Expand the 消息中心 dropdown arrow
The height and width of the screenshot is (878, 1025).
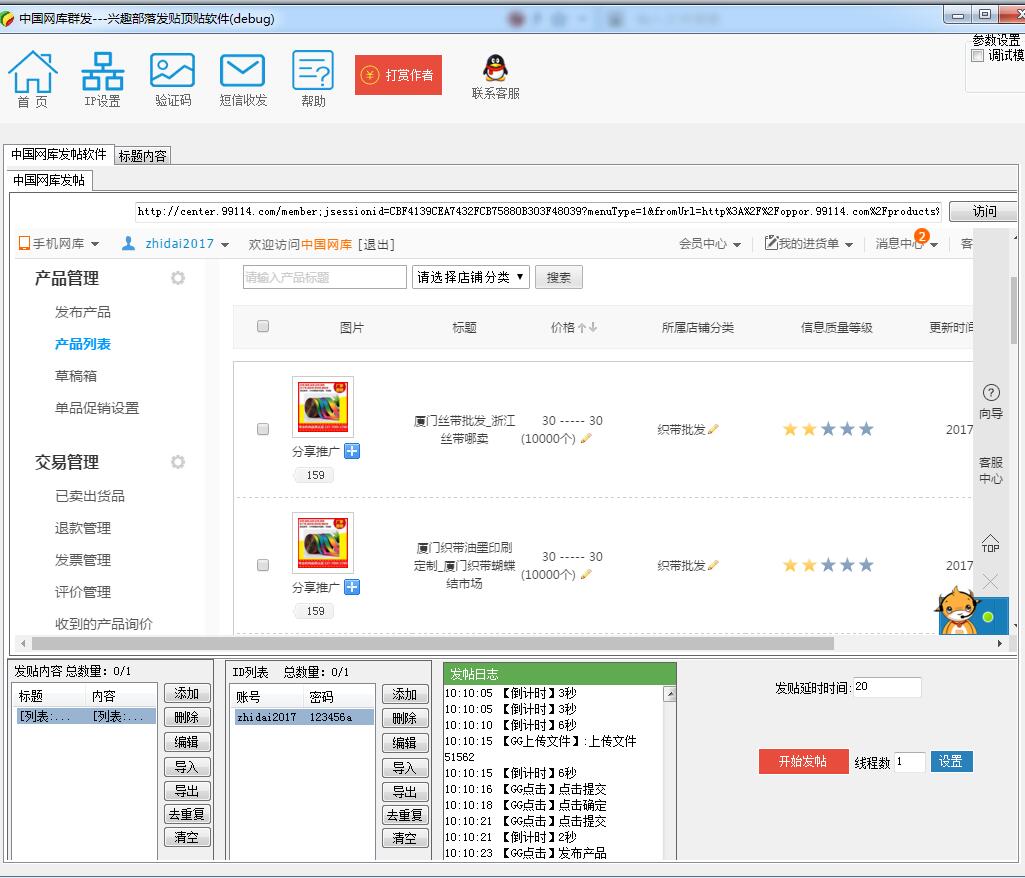(934, 245)
